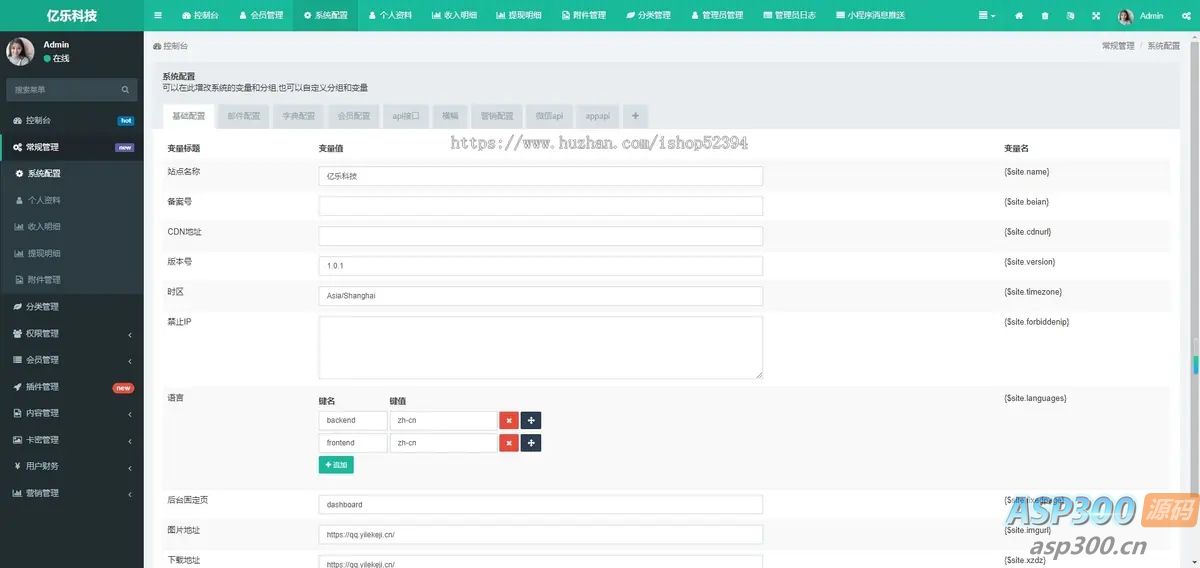Delete the backend language row
This screenshot has width=1200, height=568.
508,421
